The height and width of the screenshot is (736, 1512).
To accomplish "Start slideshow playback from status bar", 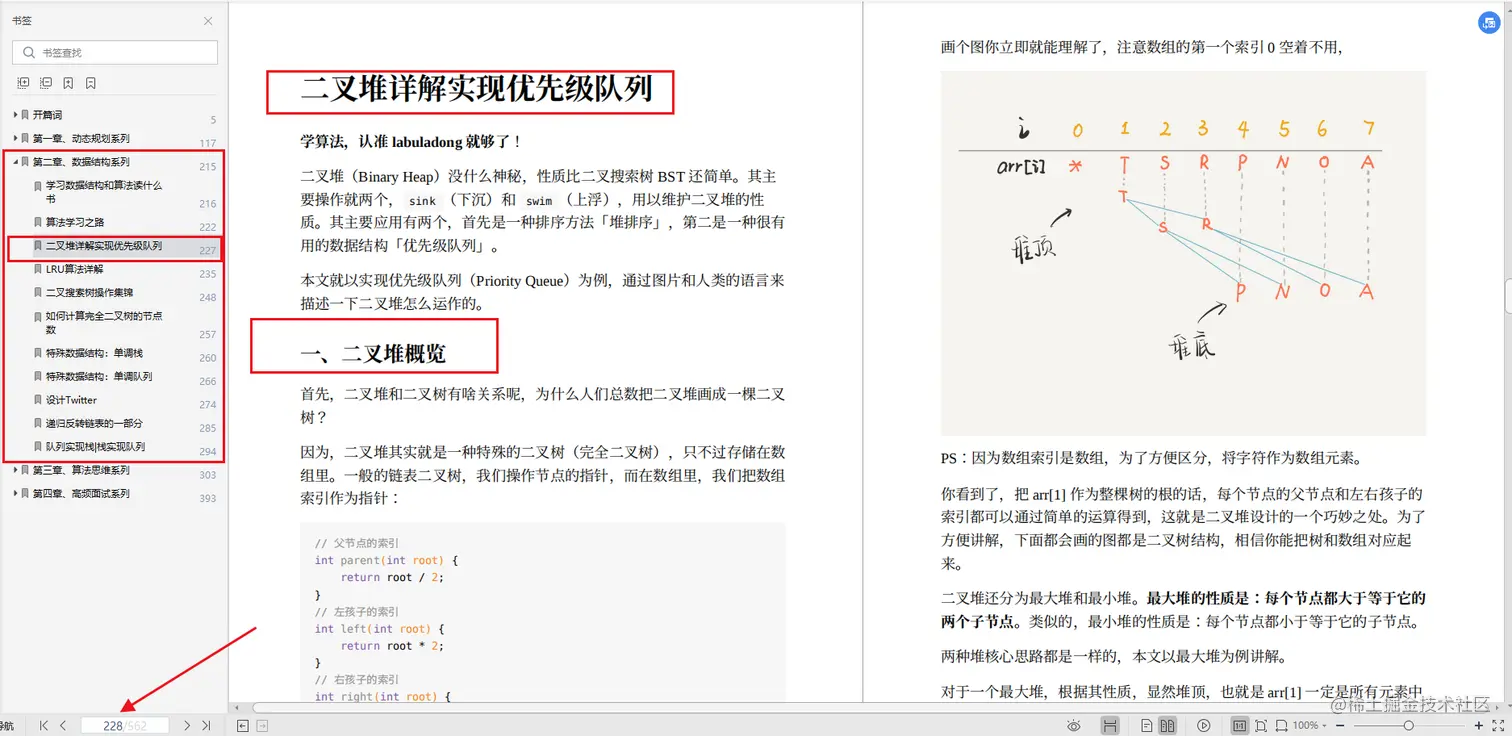I will point(1203,725).
